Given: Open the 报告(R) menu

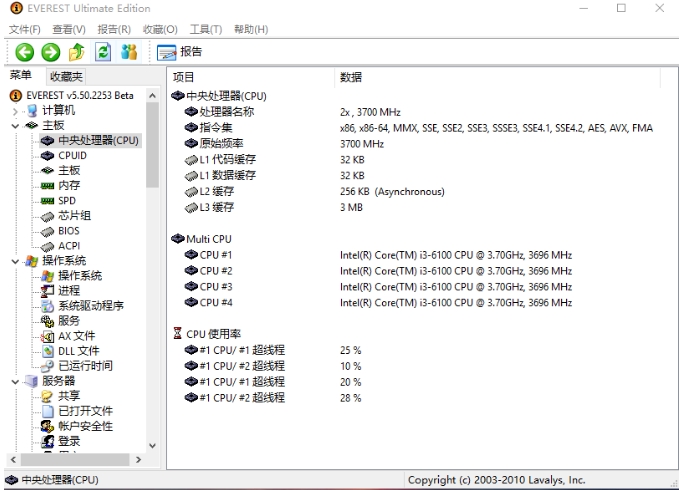Looking at the screenshot, I should (114, 29).
